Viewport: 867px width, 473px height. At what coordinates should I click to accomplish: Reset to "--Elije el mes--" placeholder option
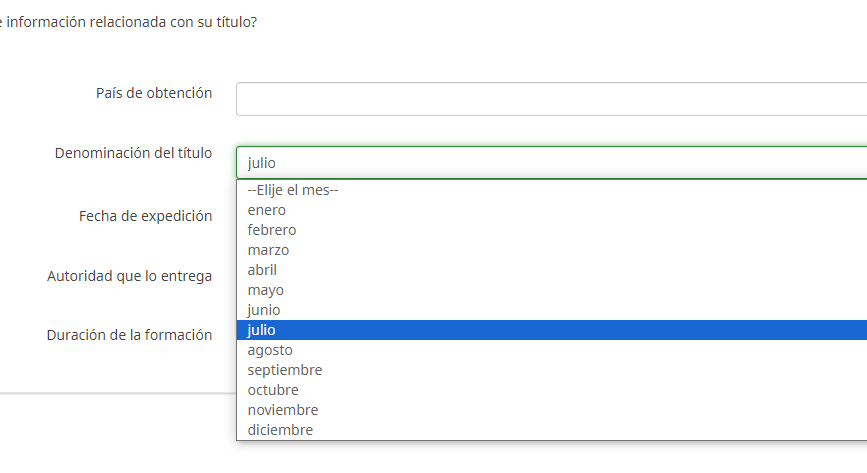pyautogui.click(x=293, y=190)
